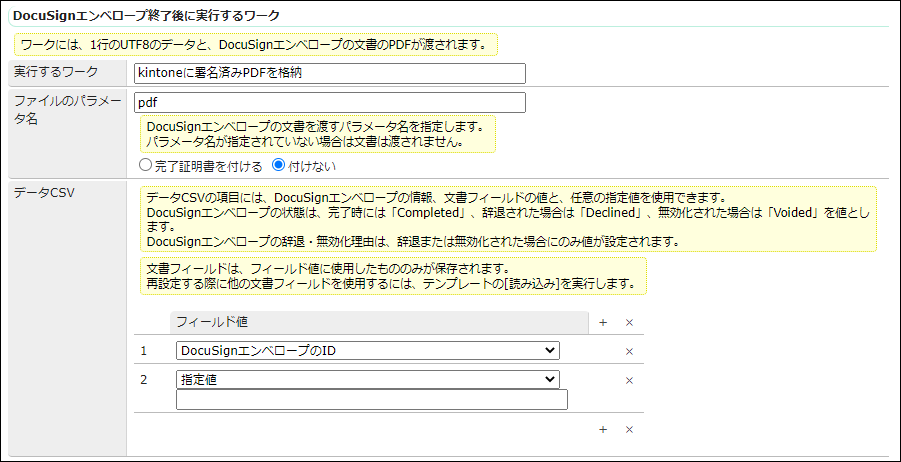Click the 実行するワーク row label
This screenshot has width=901, height=462.
point(56,72)
